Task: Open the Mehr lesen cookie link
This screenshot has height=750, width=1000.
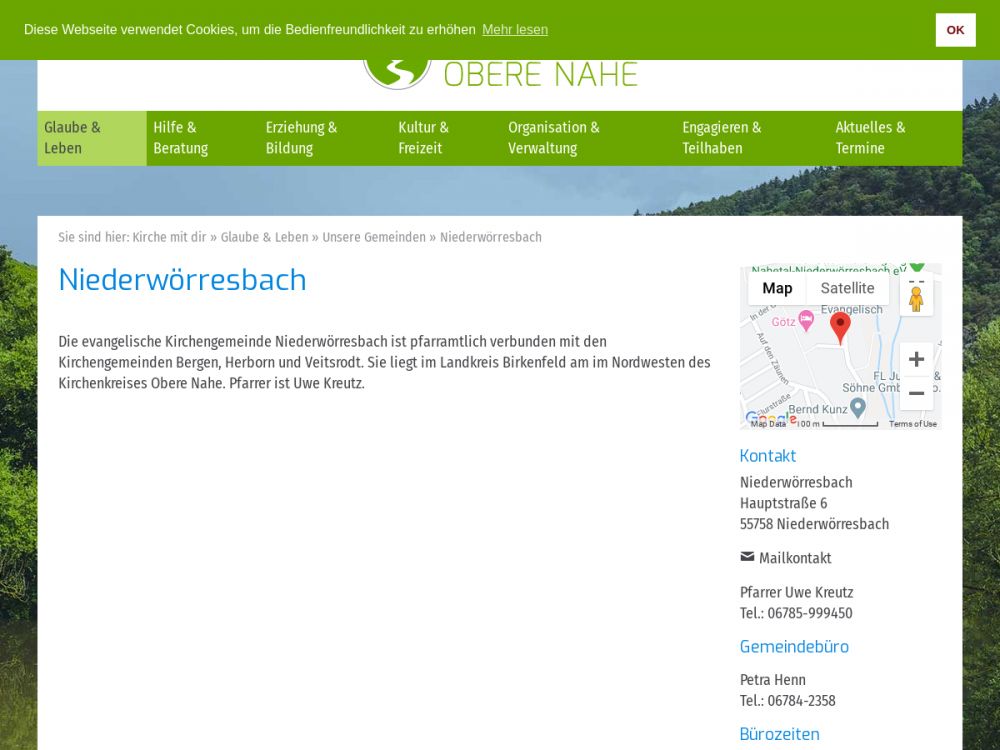Action: [515, 30]
